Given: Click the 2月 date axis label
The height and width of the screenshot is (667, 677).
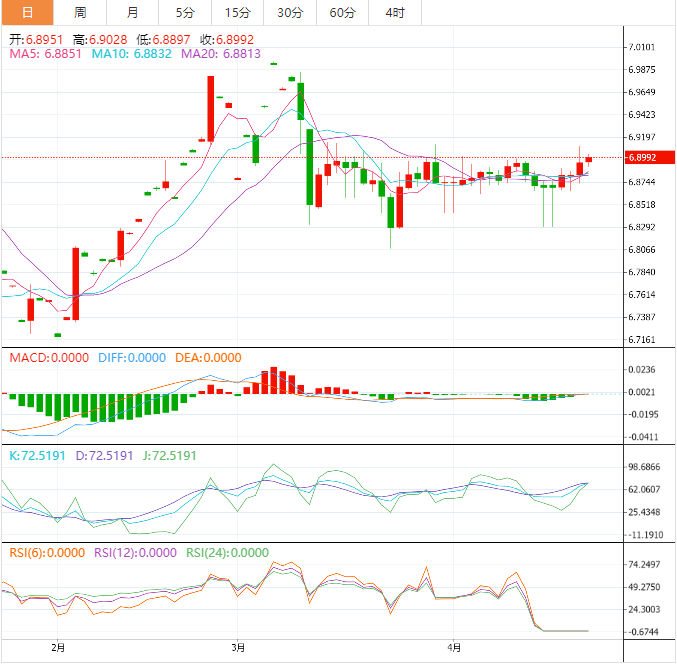Looking at the screenshot, I should (58, 648).
